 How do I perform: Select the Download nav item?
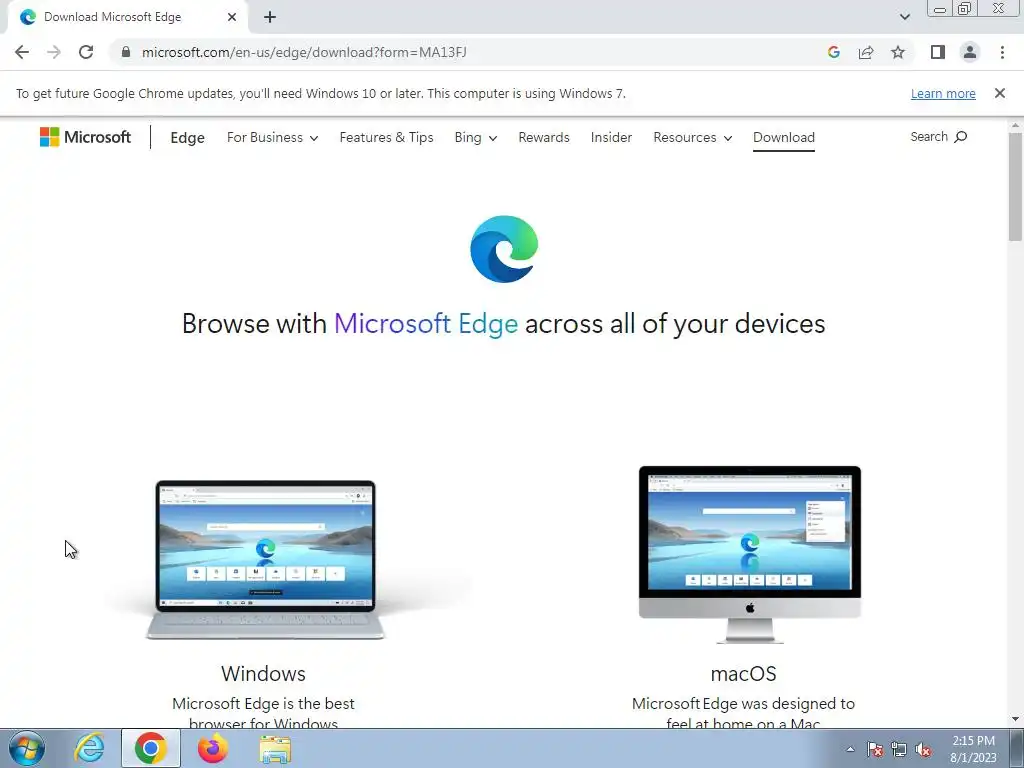[784, 138]
